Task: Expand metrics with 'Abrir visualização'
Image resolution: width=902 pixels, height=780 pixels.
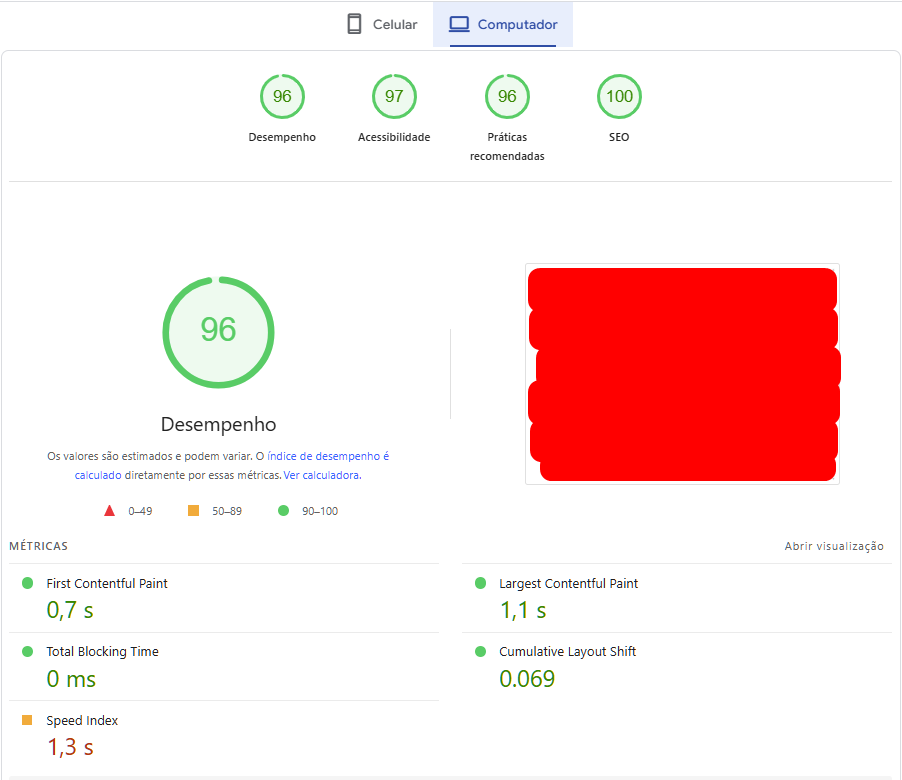Action: 834,546
